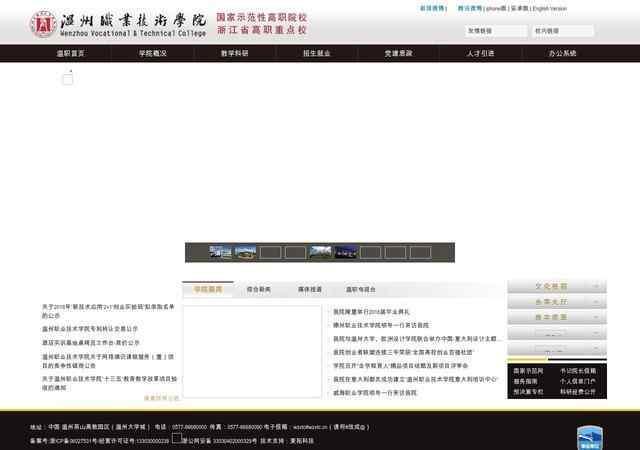Go to 温职首页 in navigation bar
The height and width of the screenshot is (450, 640).
tap(71, 53)
